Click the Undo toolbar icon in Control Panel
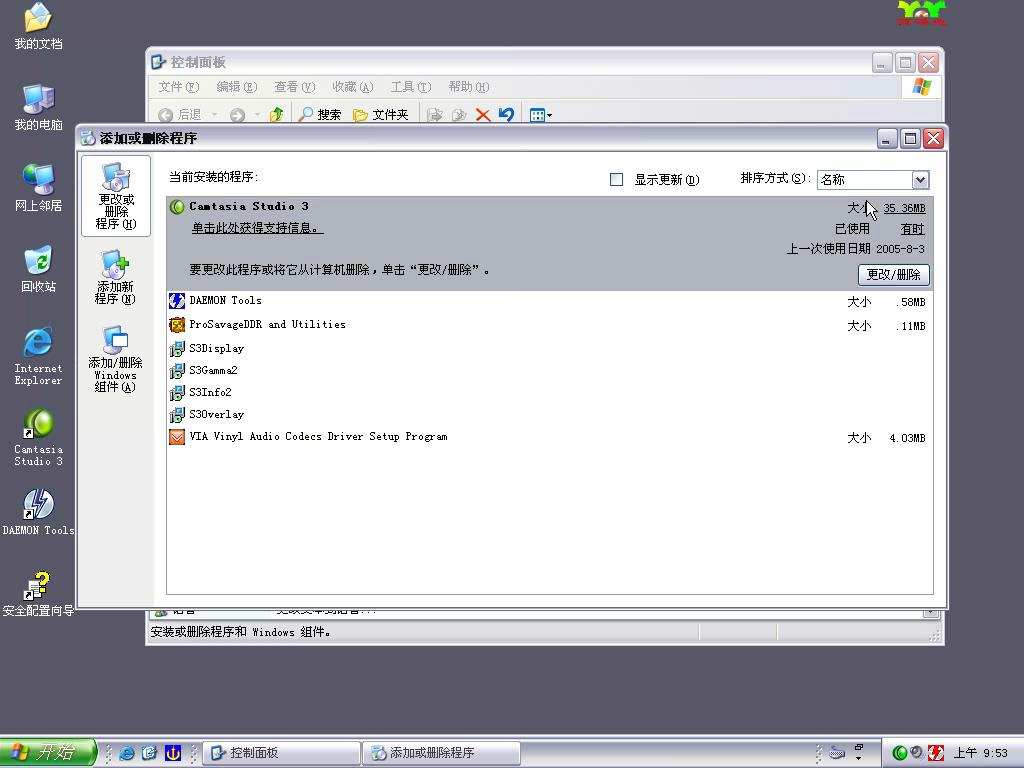Image resolution: width=1024 pixels, height=768 pixels. pyautogui.click(x=506, y=115)
